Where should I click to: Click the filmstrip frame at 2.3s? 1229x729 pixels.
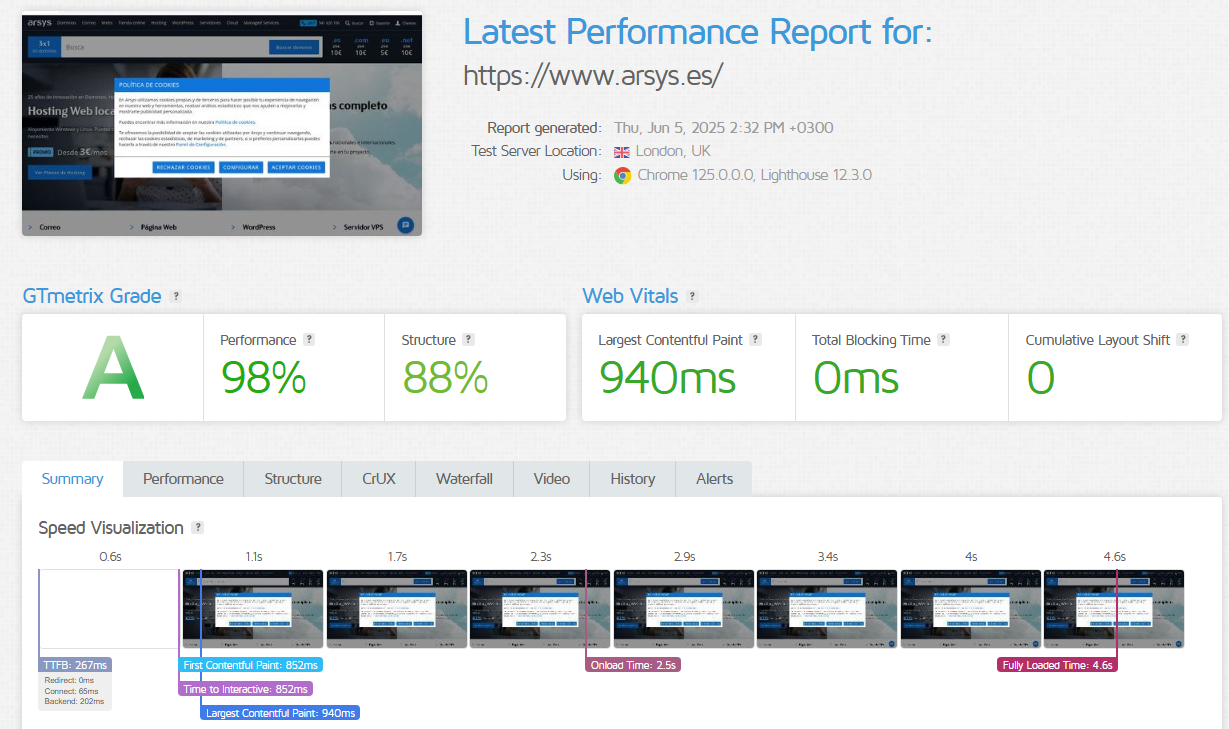pos(540,610)
